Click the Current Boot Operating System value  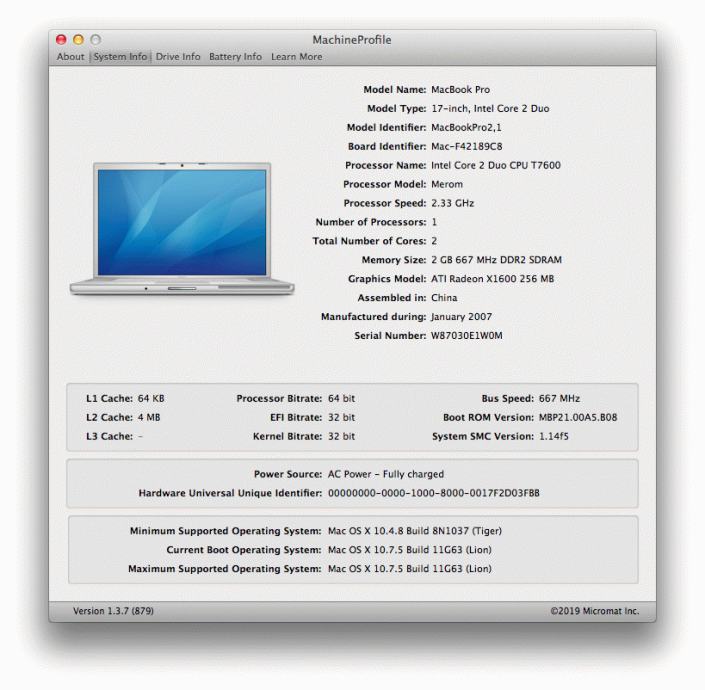tap(410, 550)
